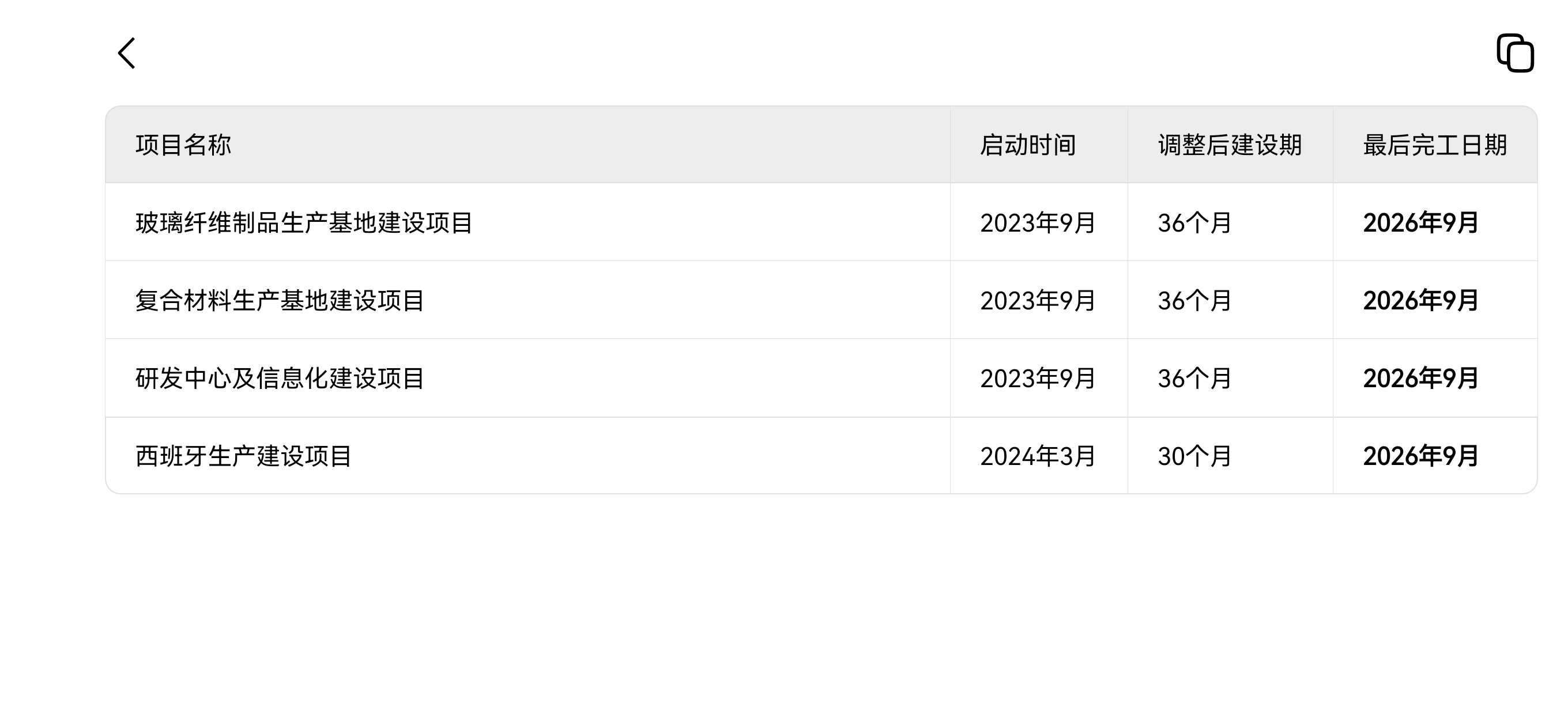Click 2023年9月 in the 玻璃纤维制品 row
The height and width of the screenshot is (726, 1568).
point(1037,223)
